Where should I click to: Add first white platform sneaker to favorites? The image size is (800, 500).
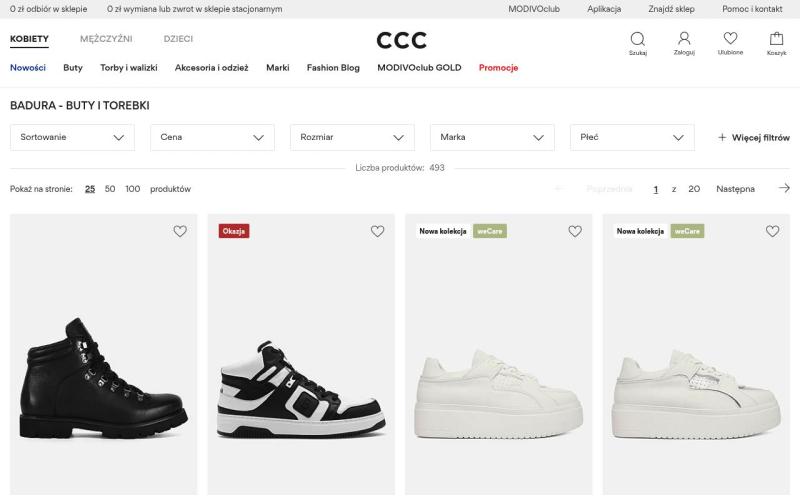575,231
